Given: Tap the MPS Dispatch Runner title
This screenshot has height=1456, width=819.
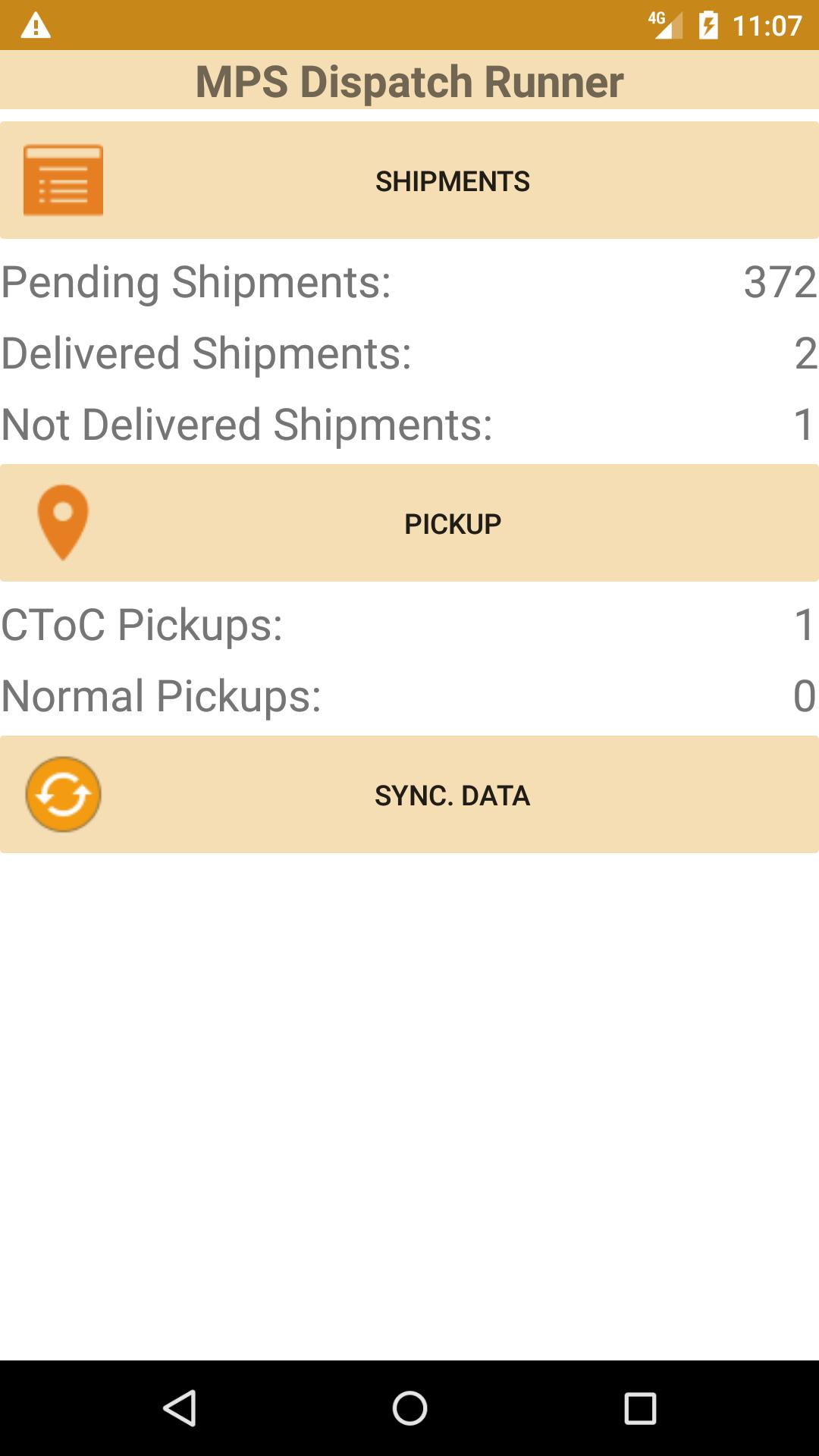Looking at the screenshot, I should pyautogui.click(x=409, y=81).
